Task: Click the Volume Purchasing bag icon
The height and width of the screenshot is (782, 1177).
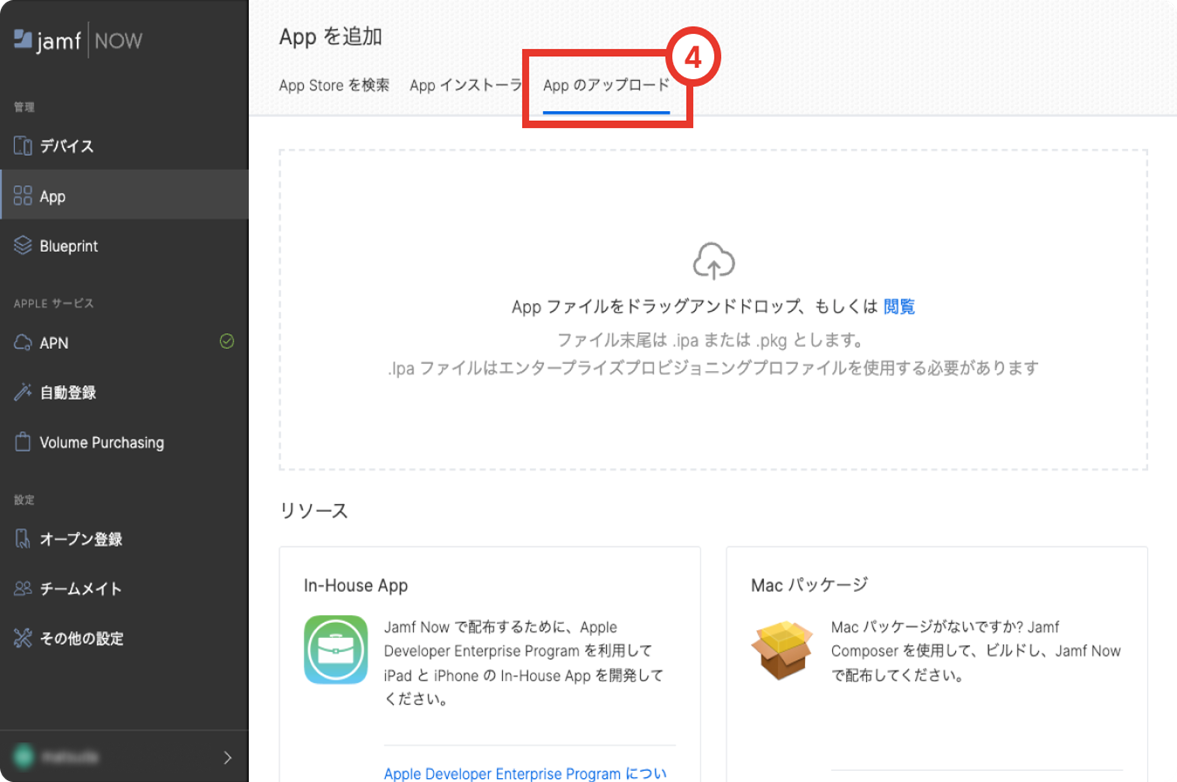Action: pos(23,441)
